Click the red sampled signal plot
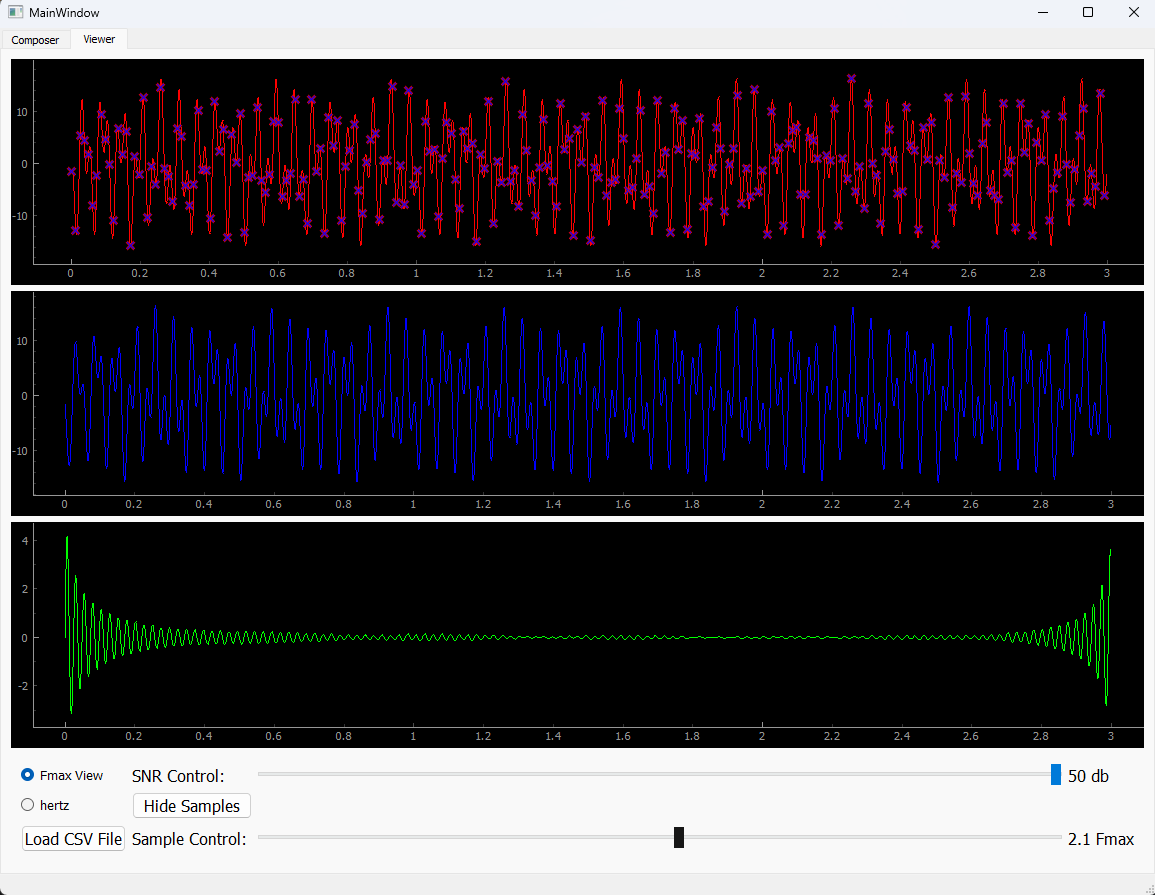Image resolution: width=1155 pixels, height=895 pixels. pyautogui.click(x=578, y=172)
